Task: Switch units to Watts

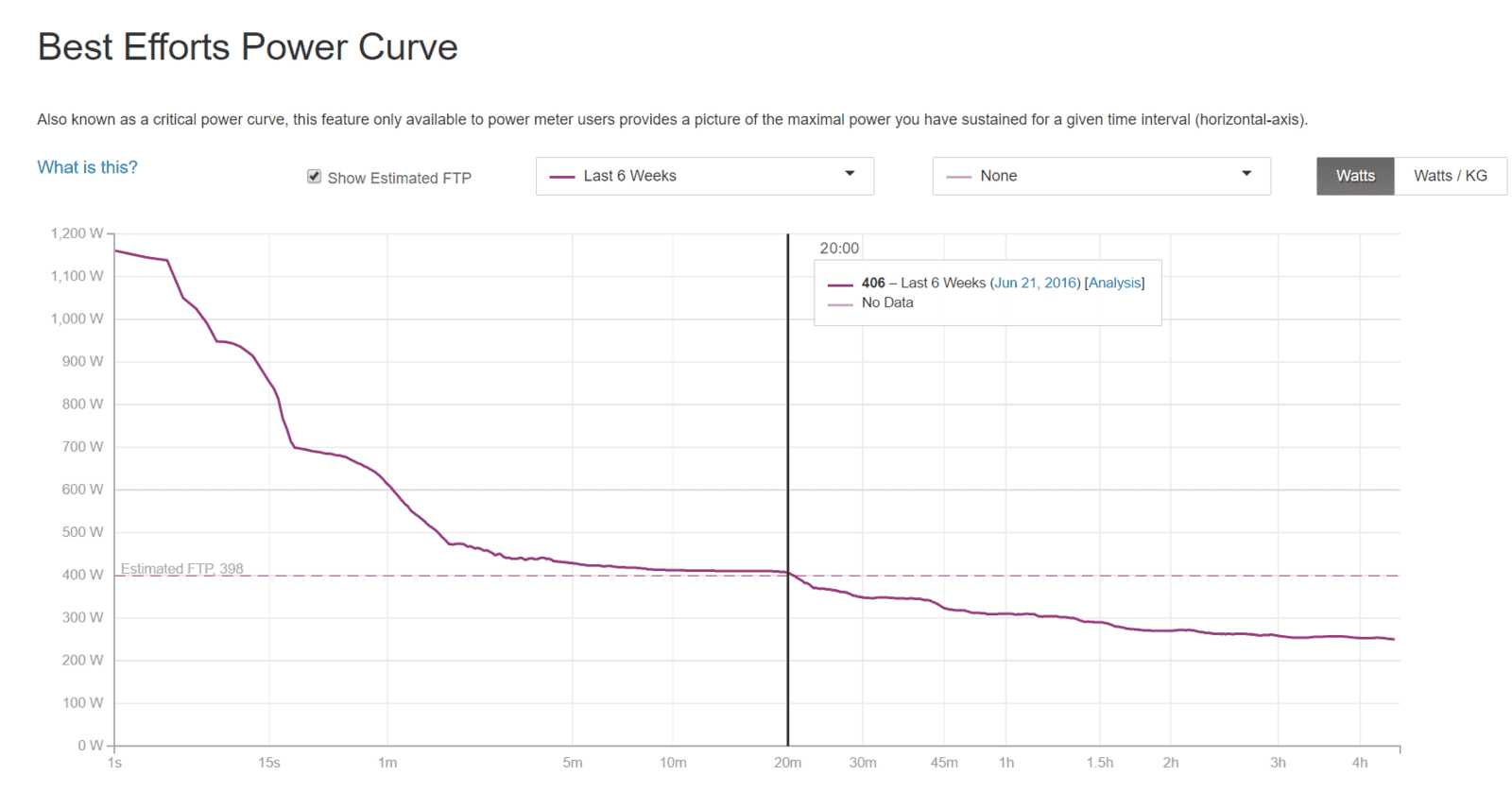Action: 1355,176
